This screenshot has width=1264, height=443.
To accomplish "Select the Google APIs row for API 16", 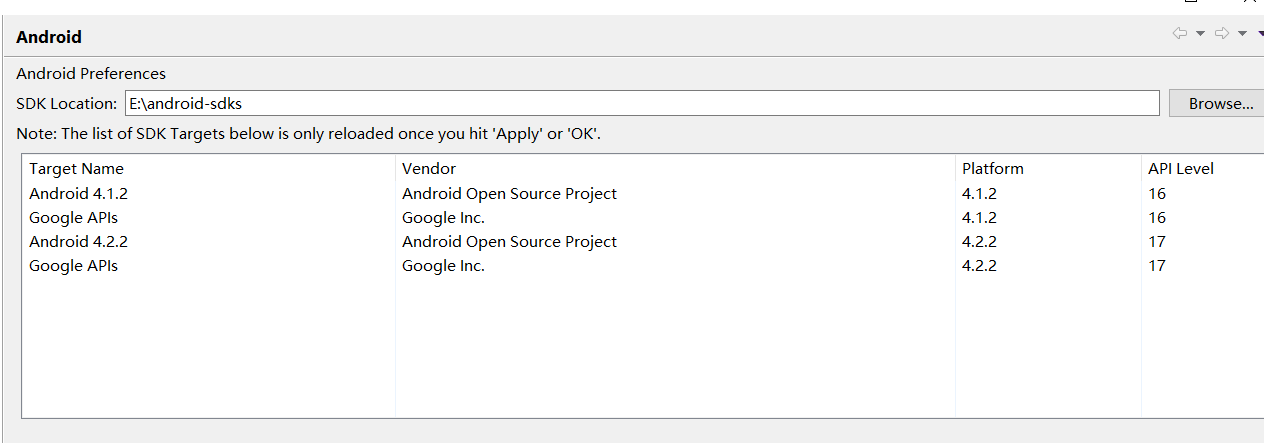I will pyautogui.click(x=75, y=217).
